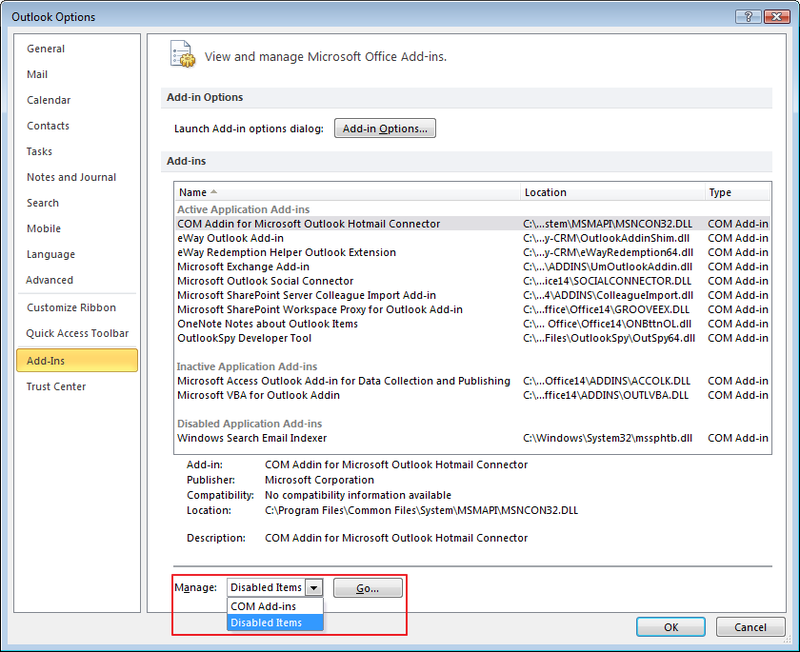Screen dimensions: 800x652
Task: Select eWay Outlook Add-in row
Action: point(472,238)
